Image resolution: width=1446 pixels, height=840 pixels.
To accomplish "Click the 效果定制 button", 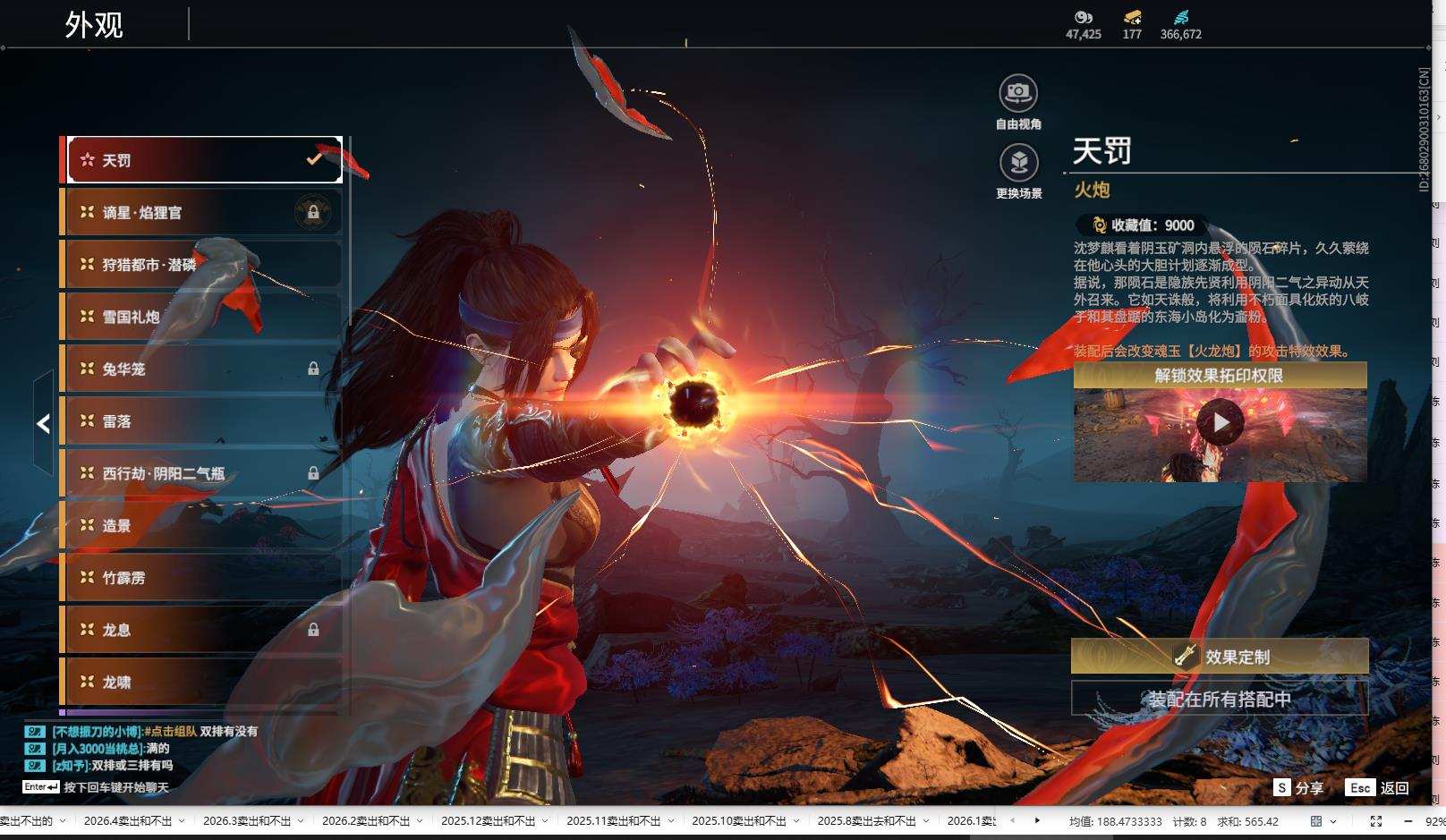I will tap(1220, 656).
